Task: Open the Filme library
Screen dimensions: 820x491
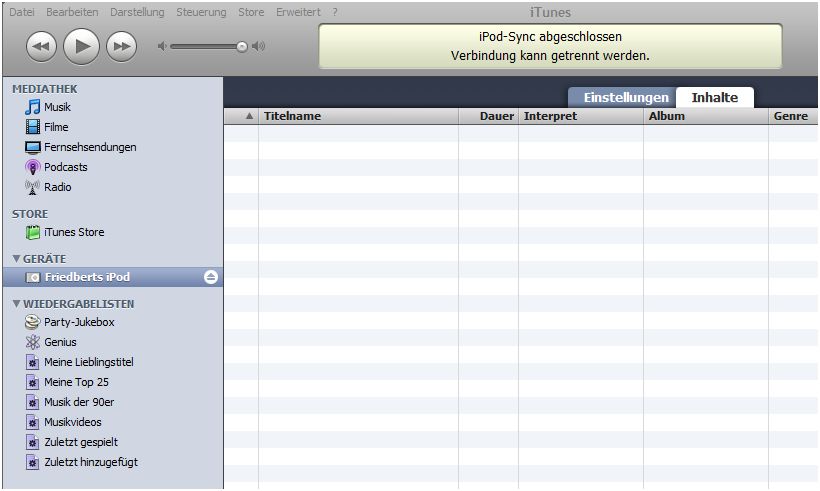Action: coord(56,127)
